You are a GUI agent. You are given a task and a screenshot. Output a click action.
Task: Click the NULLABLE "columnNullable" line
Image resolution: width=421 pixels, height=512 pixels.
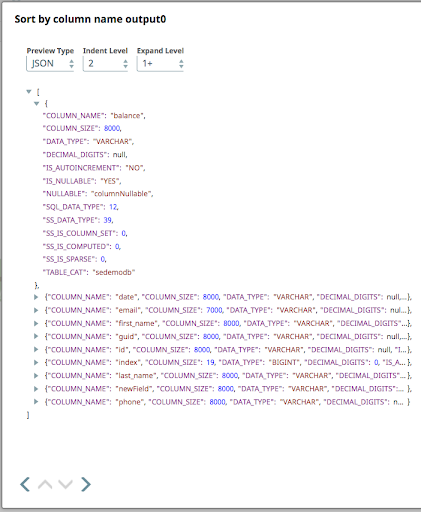(98, 194)
